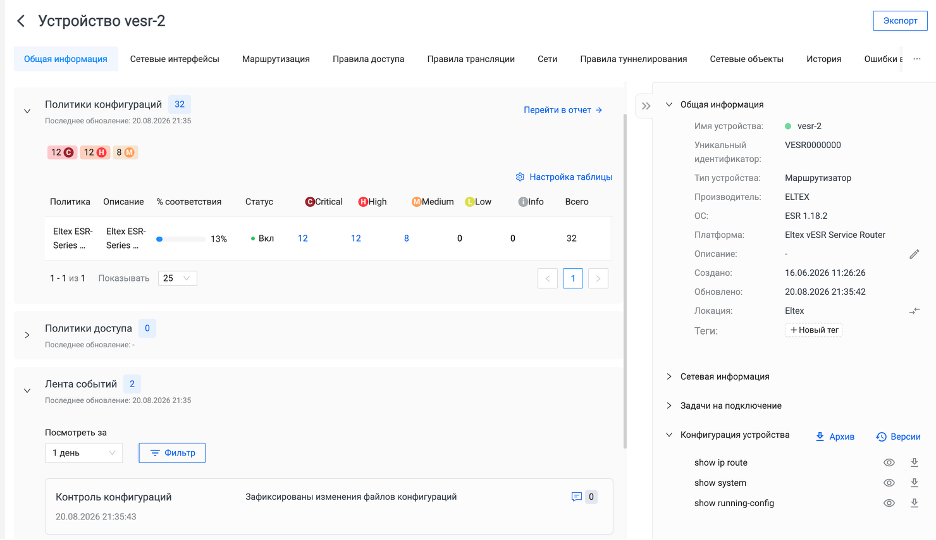Download the show ip route output
This screenshot has height=540, width=936.
914,462
